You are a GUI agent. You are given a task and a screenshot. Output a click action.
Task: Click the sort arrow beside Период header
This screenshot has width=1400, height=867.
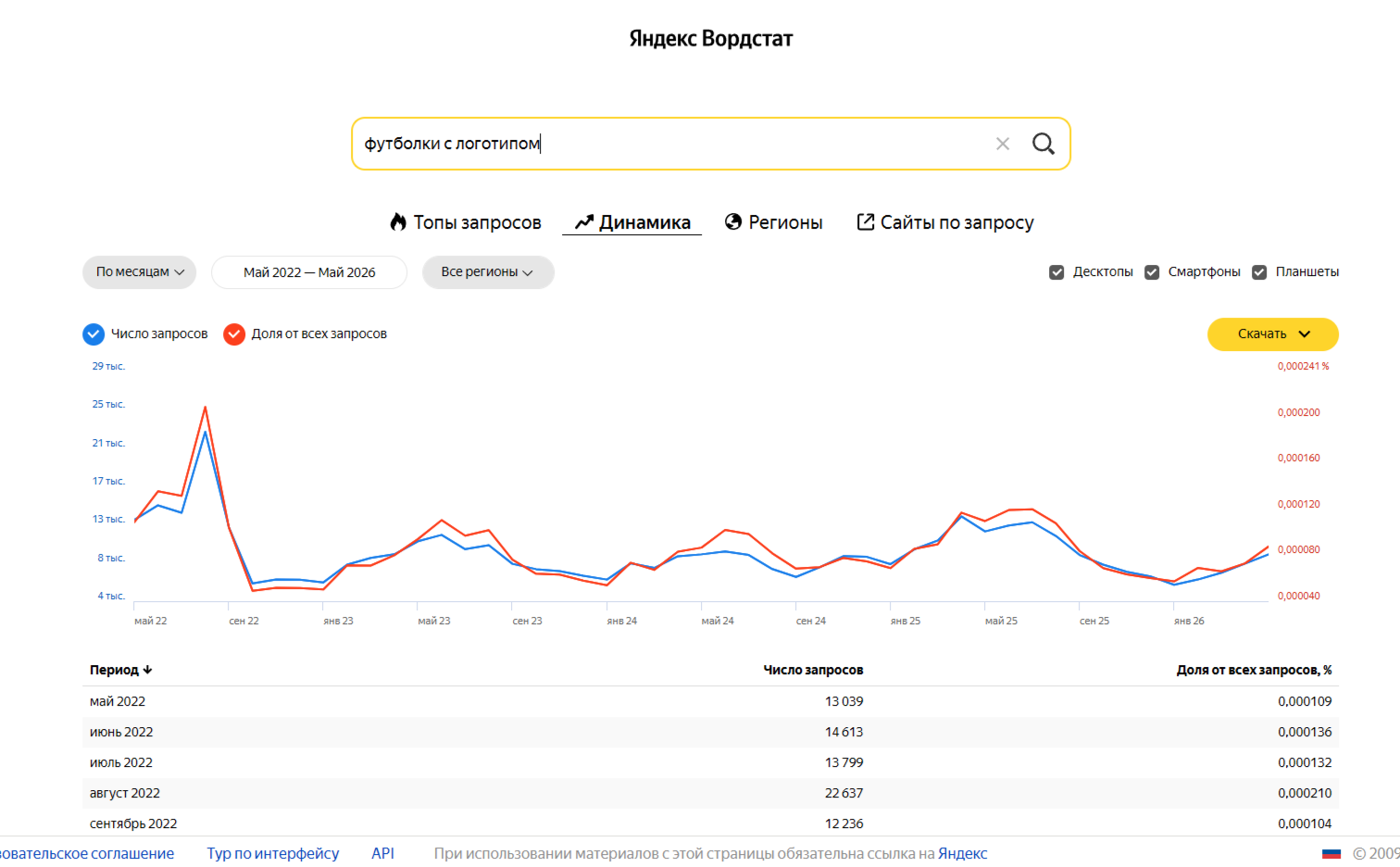147,670
